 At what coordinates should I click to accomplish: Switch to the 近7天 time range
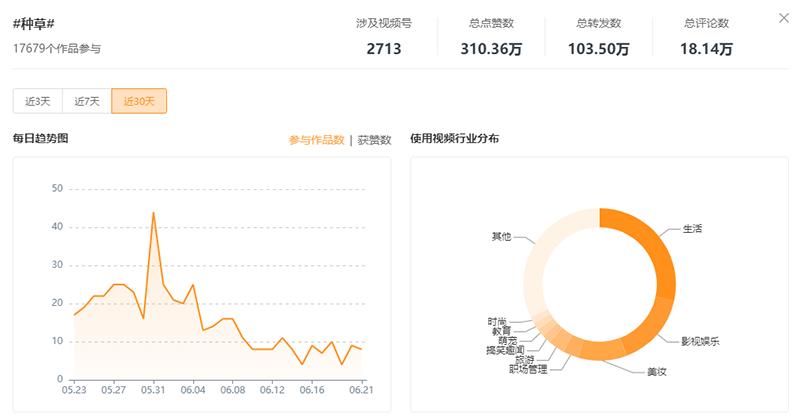(86, 101)
